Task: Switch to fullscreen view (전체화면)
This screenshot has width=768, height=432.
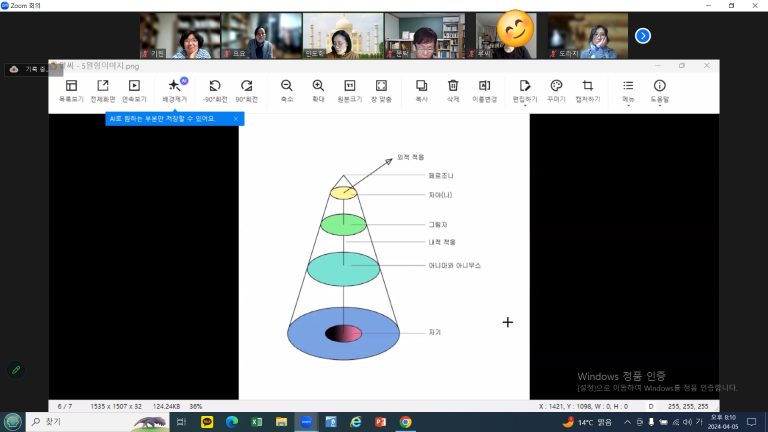Action: 102,90
